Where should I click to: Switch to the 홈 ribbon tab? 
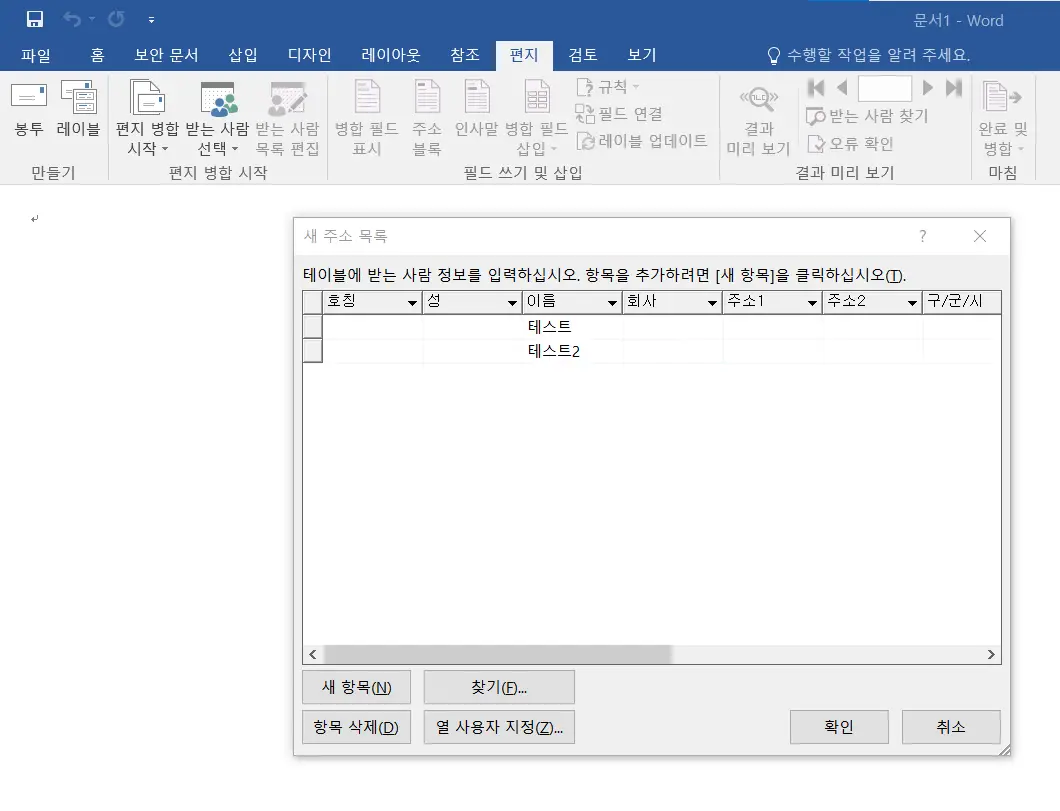tap(96, 56)
